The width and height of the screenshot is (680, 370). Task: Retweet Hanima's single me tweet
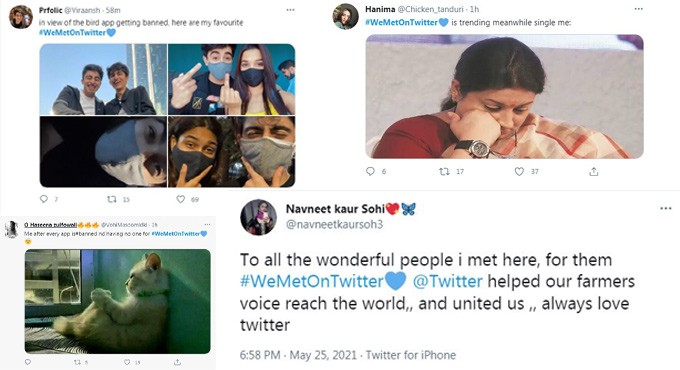coord(444,172)
